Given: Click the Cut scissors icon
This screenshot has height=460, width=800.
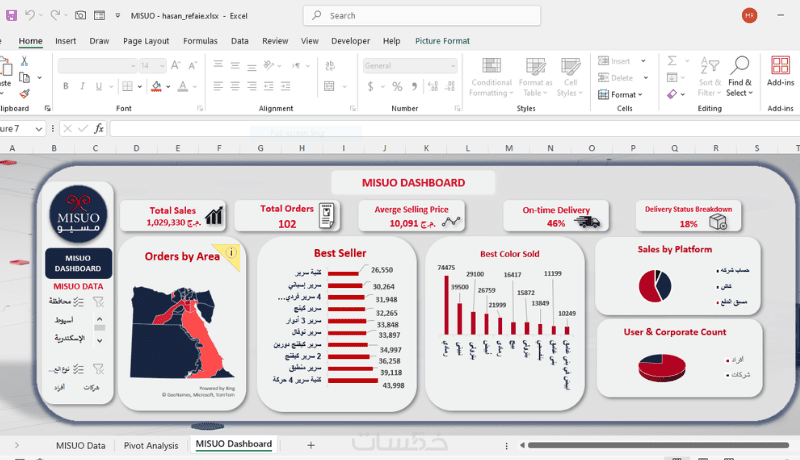Looking at the screenshot, I should (24, 61).
